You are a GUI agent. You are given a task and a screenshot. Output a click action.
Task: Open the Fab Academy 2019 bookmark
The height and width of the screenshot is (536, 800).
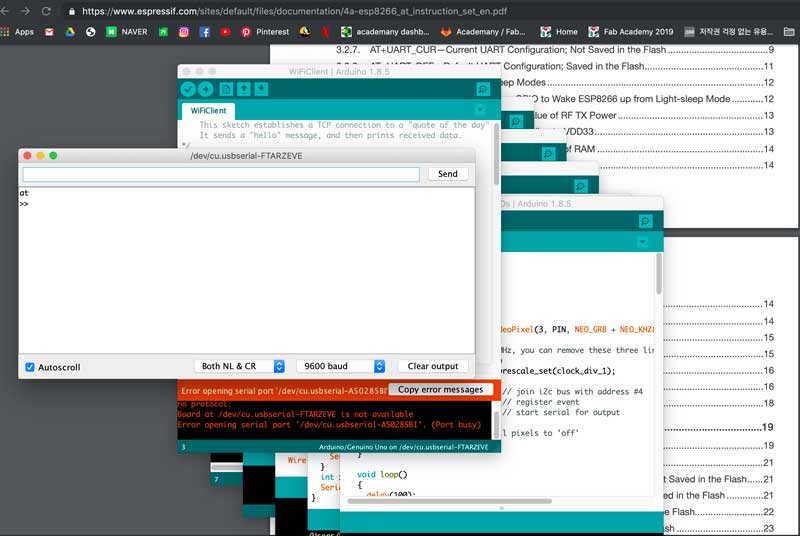(631, 32)
